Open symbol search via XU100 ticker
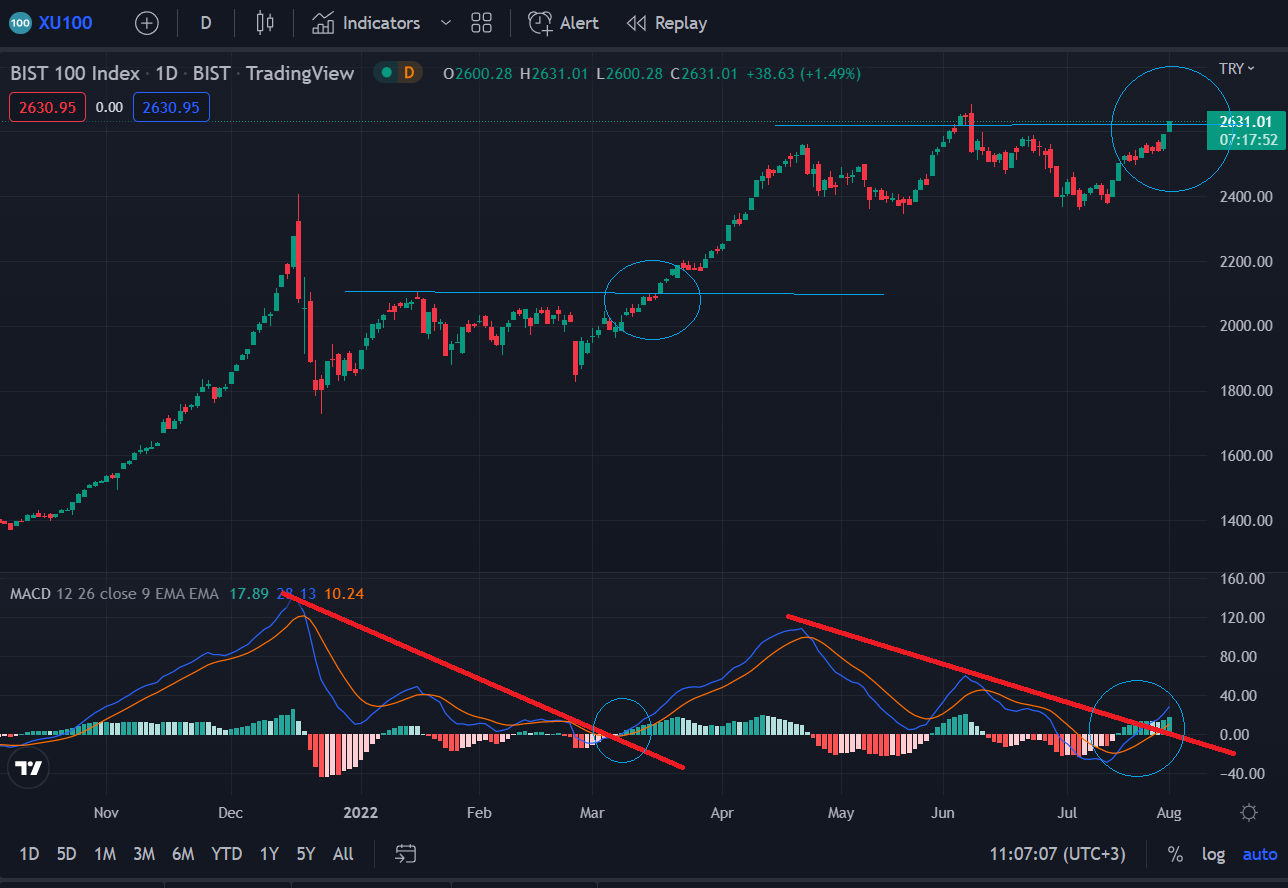This screenshot has width=1288, height=888. 51,23
